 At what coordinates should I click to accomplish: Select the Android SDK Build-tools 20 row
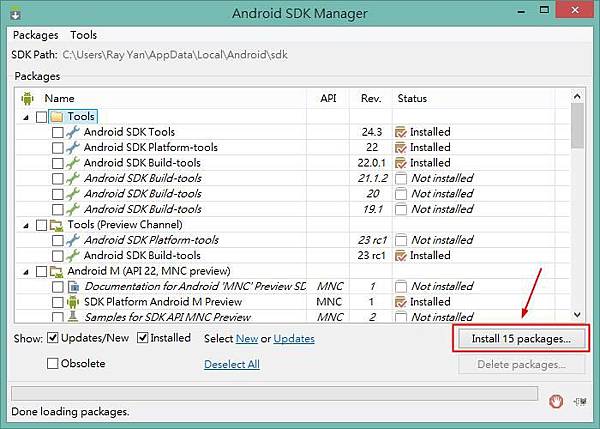[293, 194]
